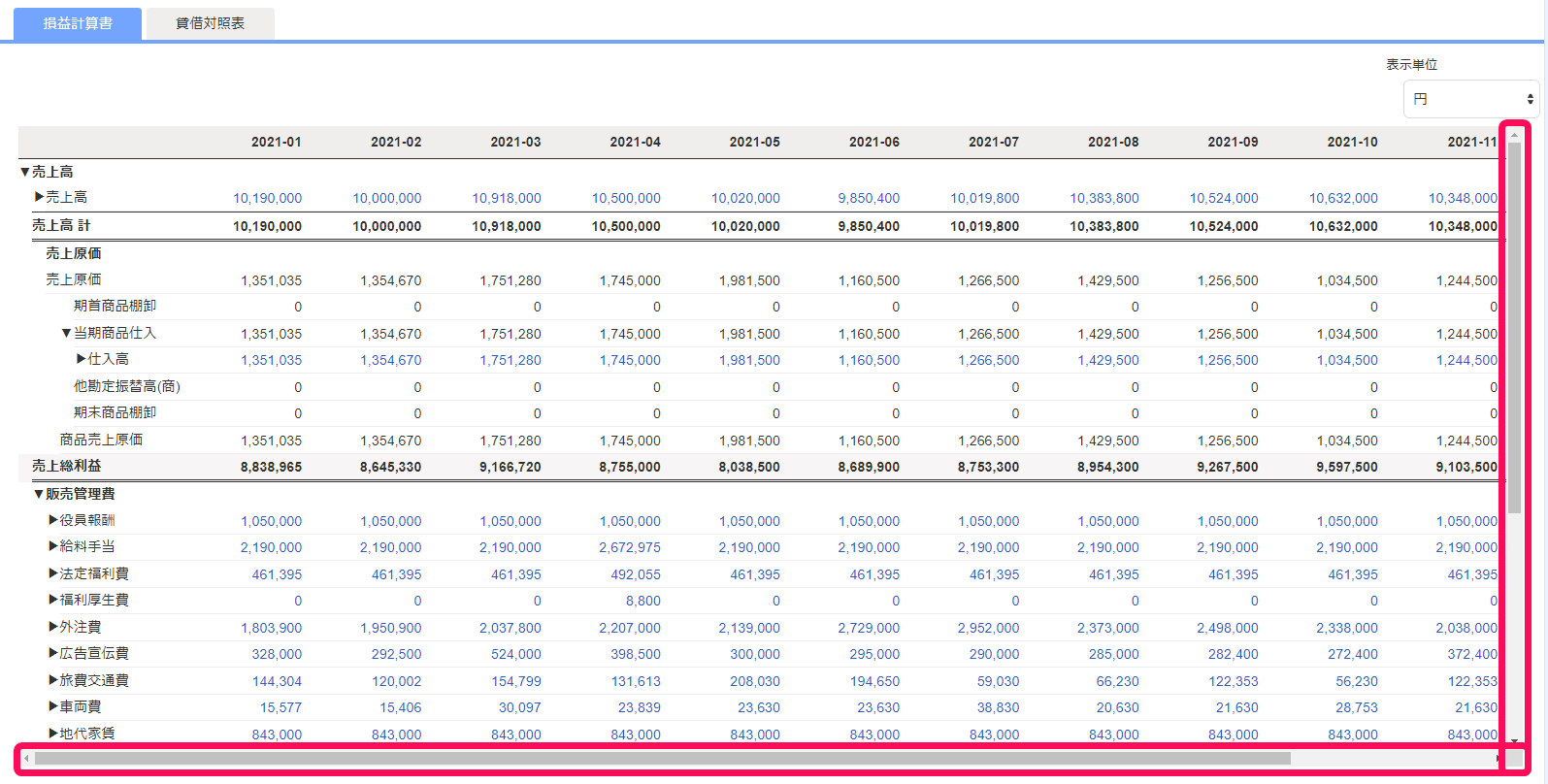Open 旅費交通費 amount 208,030 for 2021-05

pyautogui.click(x=755, y=681)
